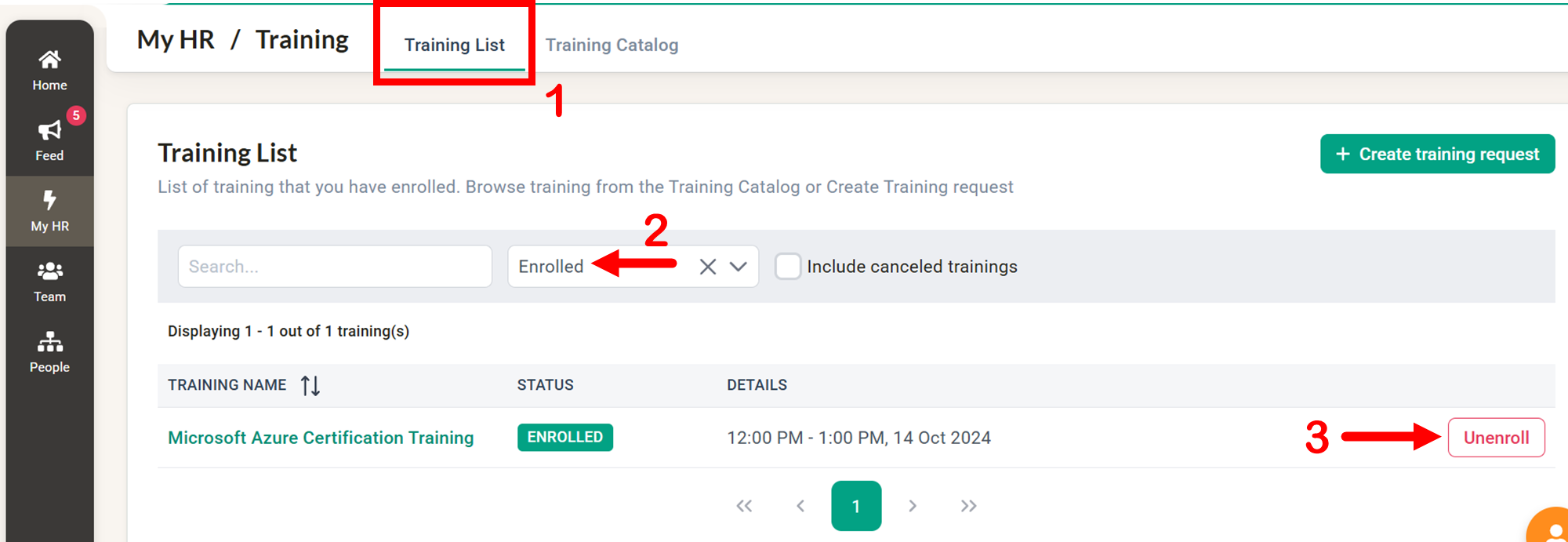This screenshot has height=542, width=1568.
Task: Clear the Enrolled filter X icon
Action: point(708,267)
